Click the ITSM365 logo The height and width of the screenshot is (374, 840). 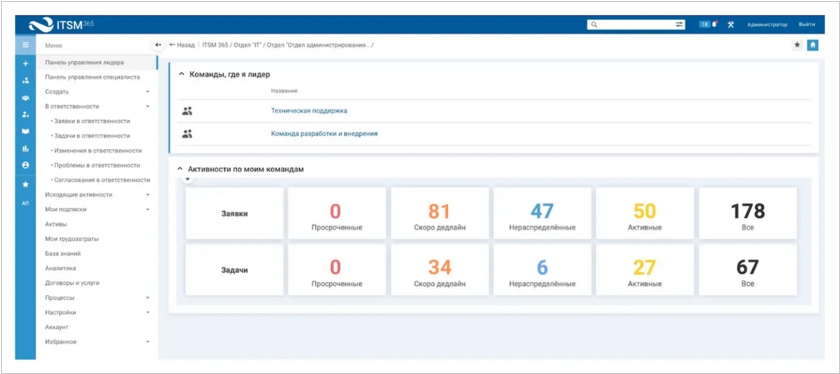pyautogui.click(x=62, y=25)
